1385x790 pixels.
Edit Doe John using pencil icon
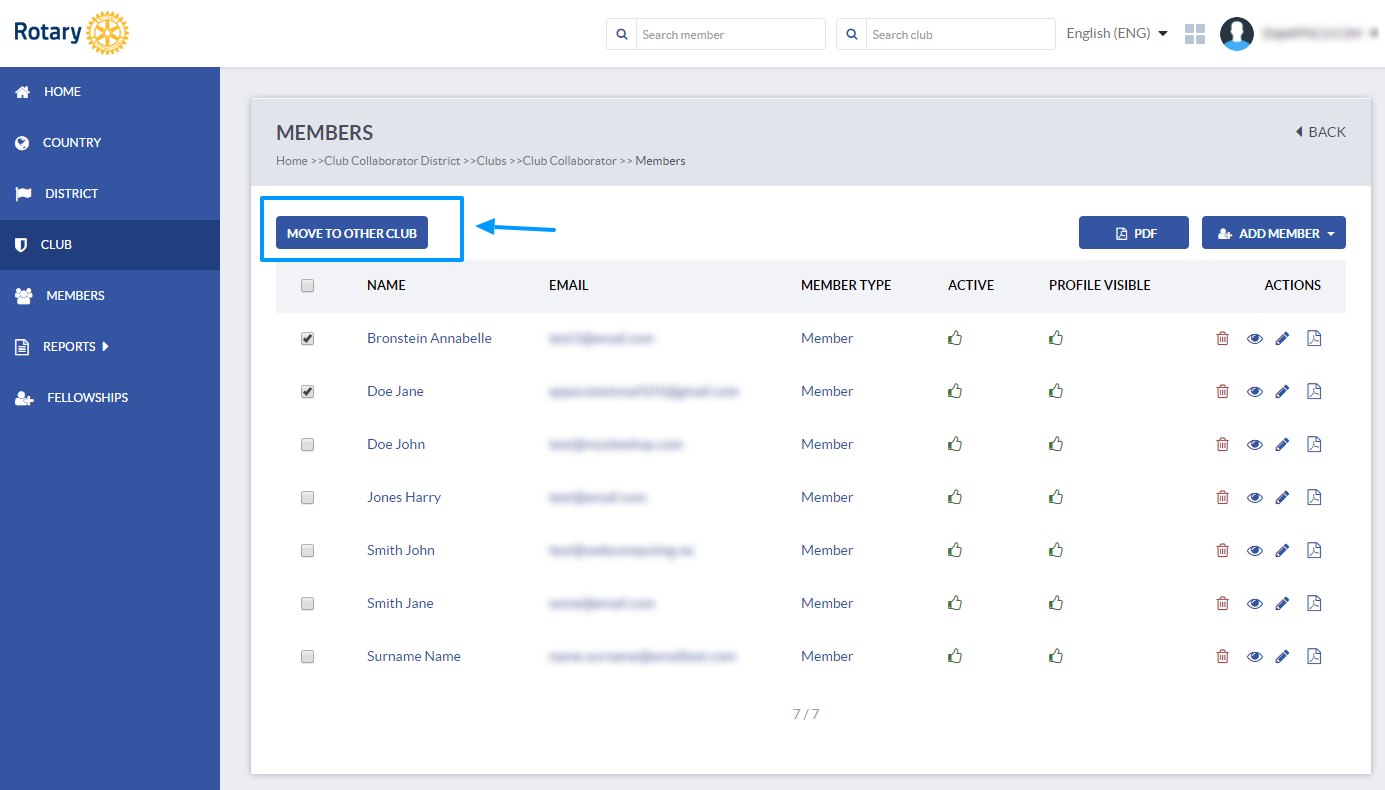tap(1283, 444)
